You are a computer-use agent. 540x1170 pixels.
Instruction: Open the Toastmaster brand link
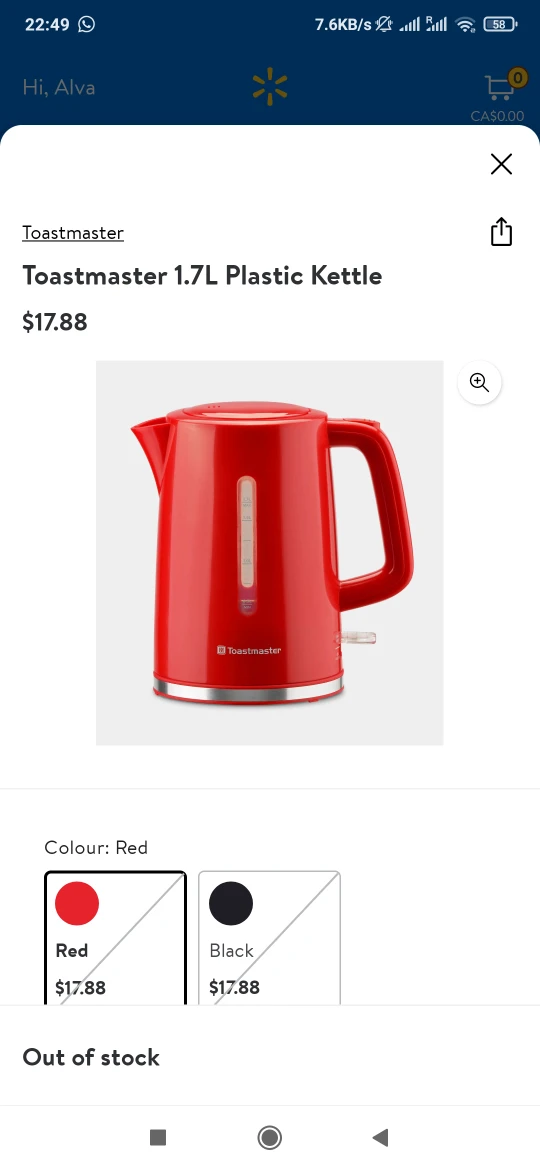tap(73, 233)
